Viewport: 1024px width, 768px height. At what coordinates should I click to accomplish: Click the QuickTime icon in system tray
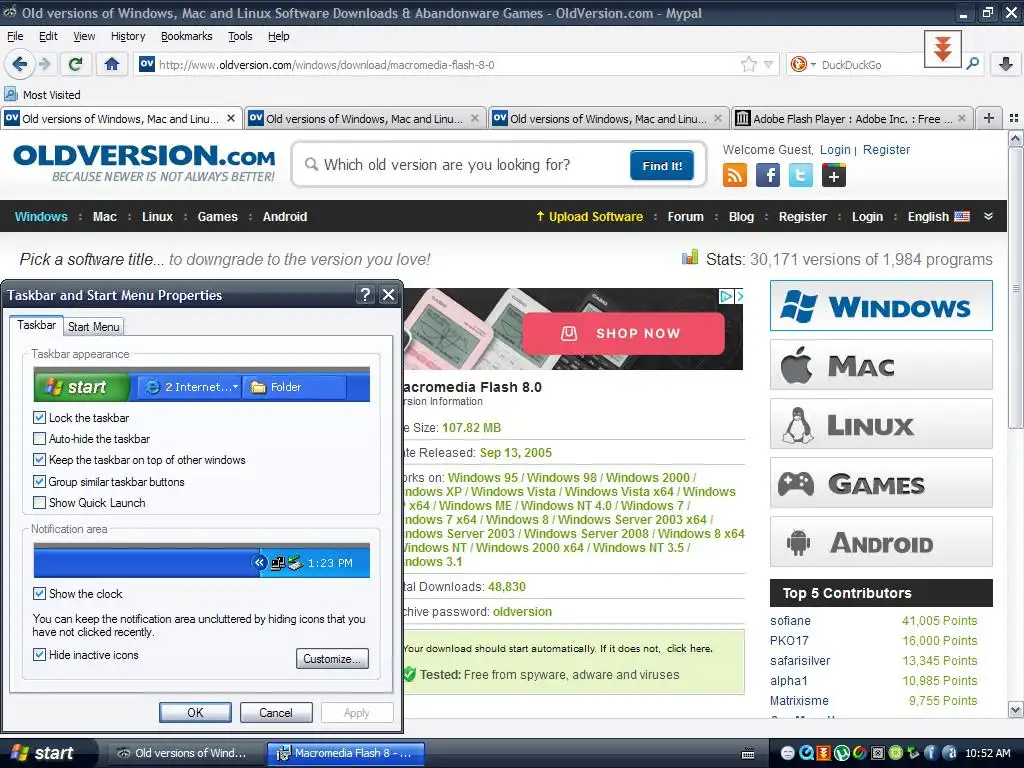807,753
